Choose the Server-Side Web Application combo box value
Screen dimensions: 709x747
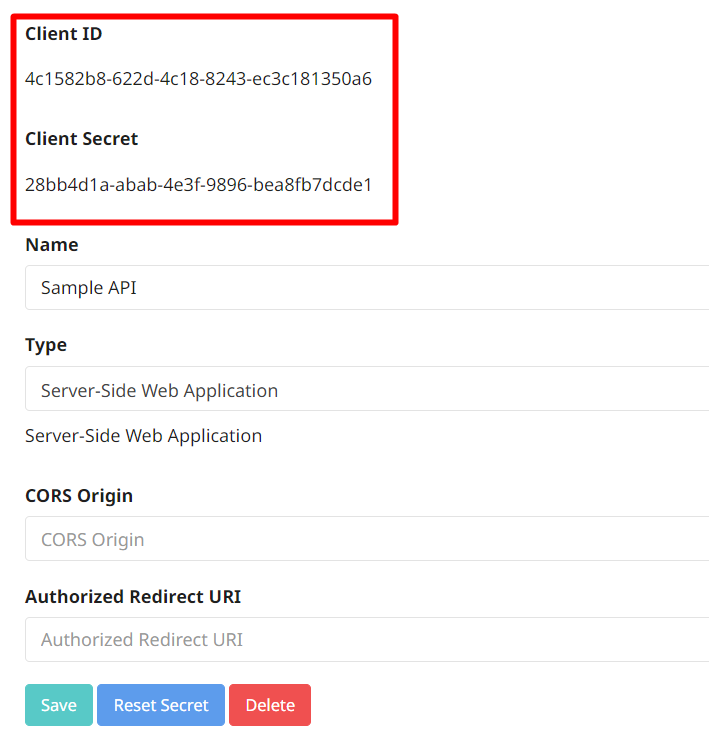(159, 390)
